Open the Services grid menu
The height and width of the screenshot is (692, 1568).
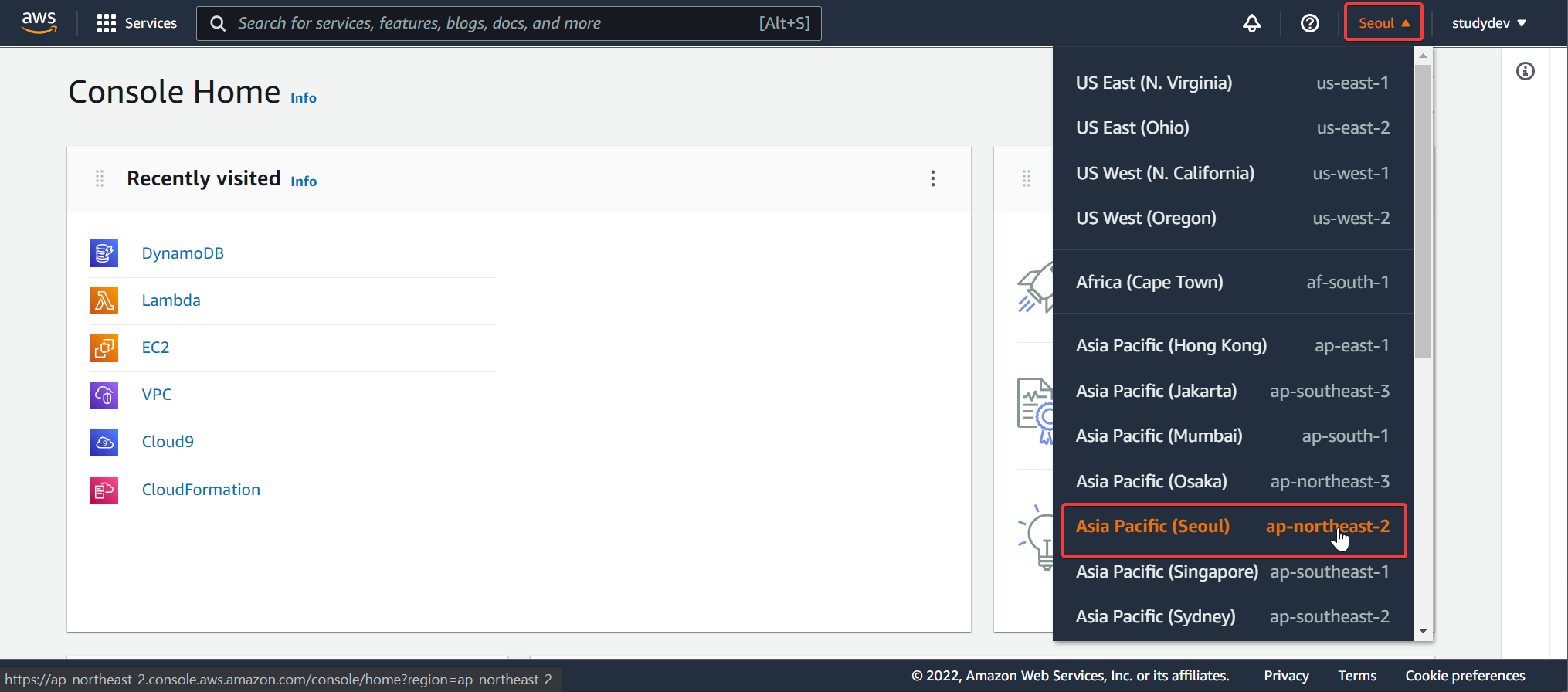tap(106, 23)
